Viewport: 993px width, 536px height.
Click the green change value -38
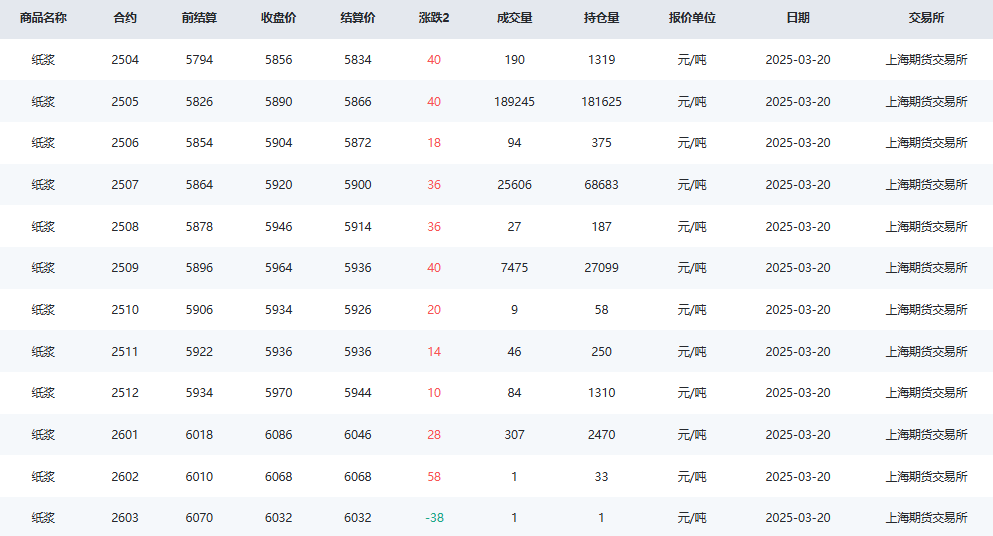434,518
